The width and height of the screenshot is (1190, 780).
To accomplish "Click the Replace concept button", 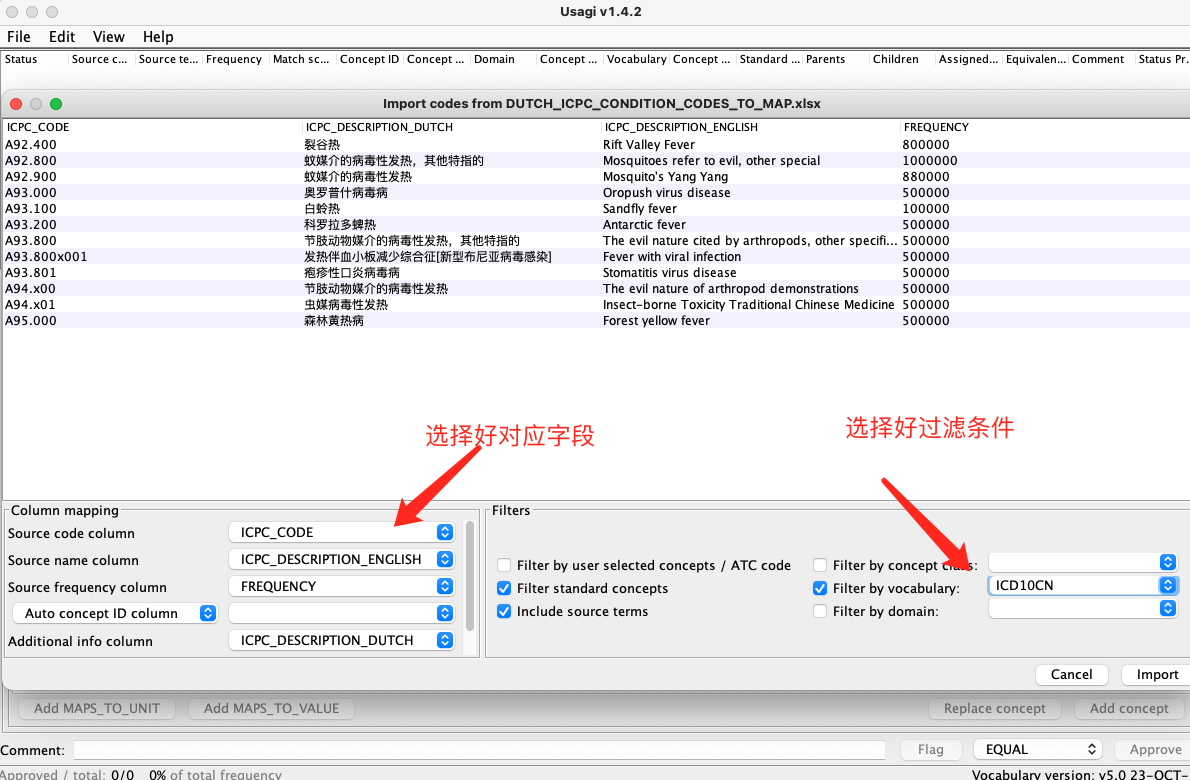I will [994, 708].
